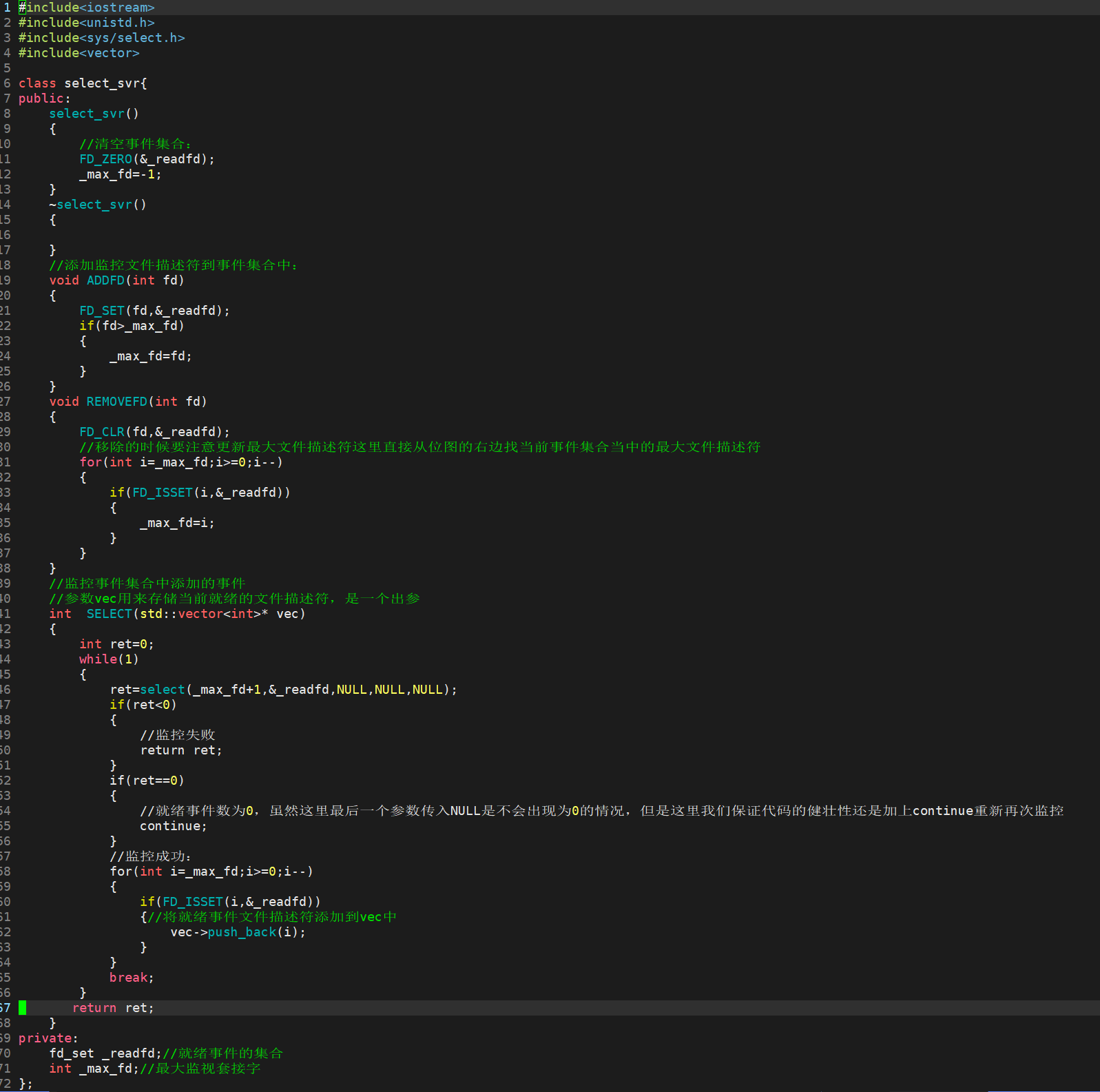Click the '_max_fd=fd;' assignment
This screenshot has height=1092, width=1100.
pyautogui.click(x=151, y=356)
